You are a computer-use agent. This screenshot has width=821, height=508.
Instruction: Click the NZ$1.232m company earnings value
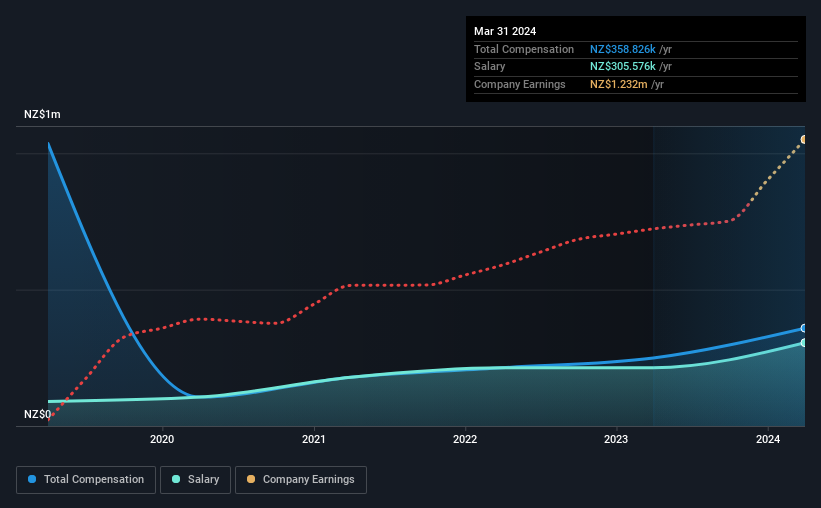[618, 84]
